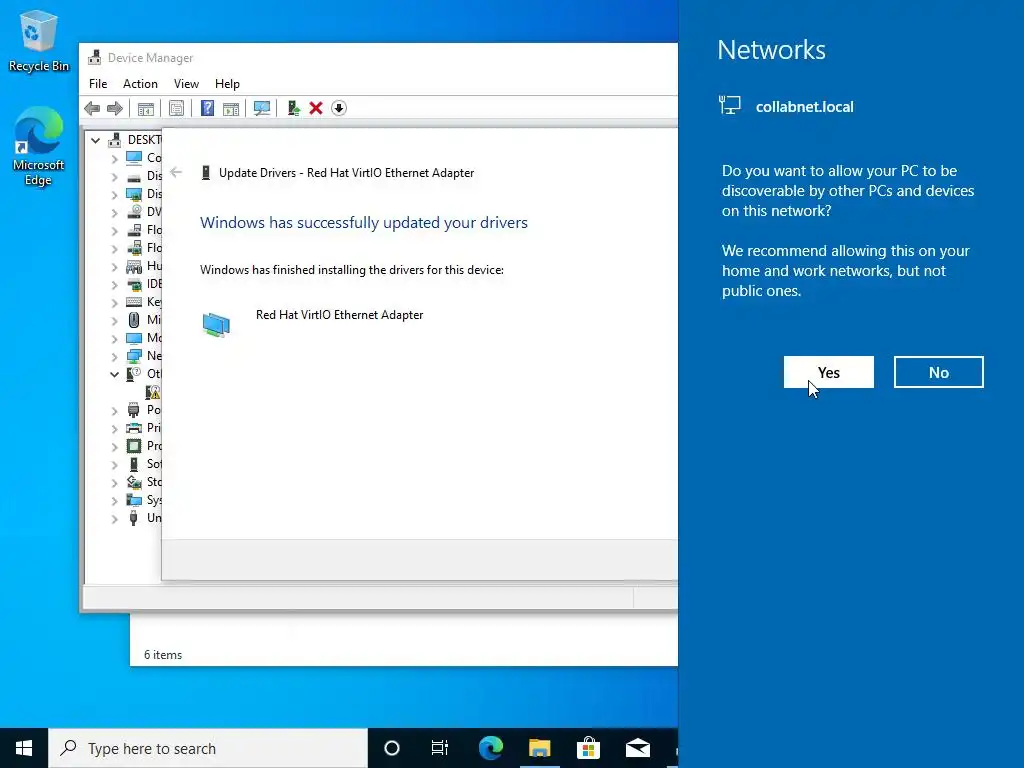Image resolution: width=1024 pixels, height=768 pixels.
Task: Launch Edge from the taskbar
Action: (x=490, y=748)
